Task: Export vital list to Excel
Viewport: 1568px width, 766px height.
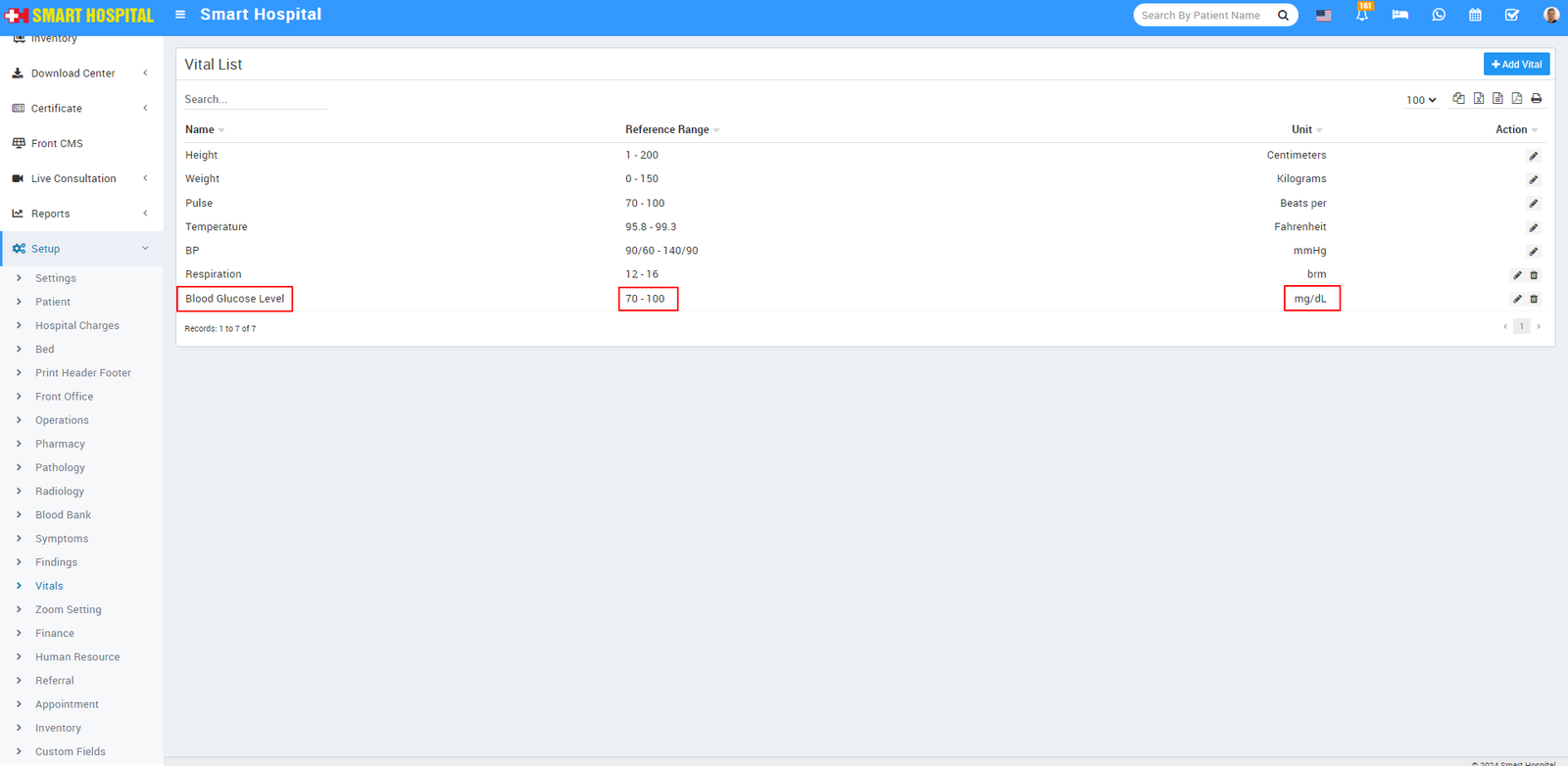Action: tap(1479, 98)
